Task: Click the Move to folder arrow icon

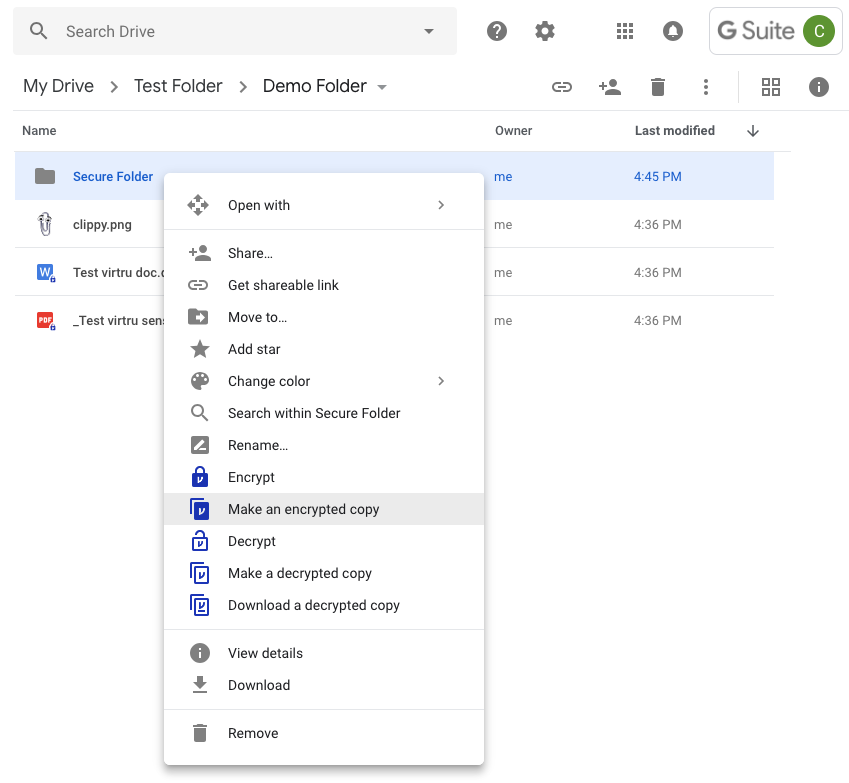Action: pyautogui.click(x=198, y=317)
